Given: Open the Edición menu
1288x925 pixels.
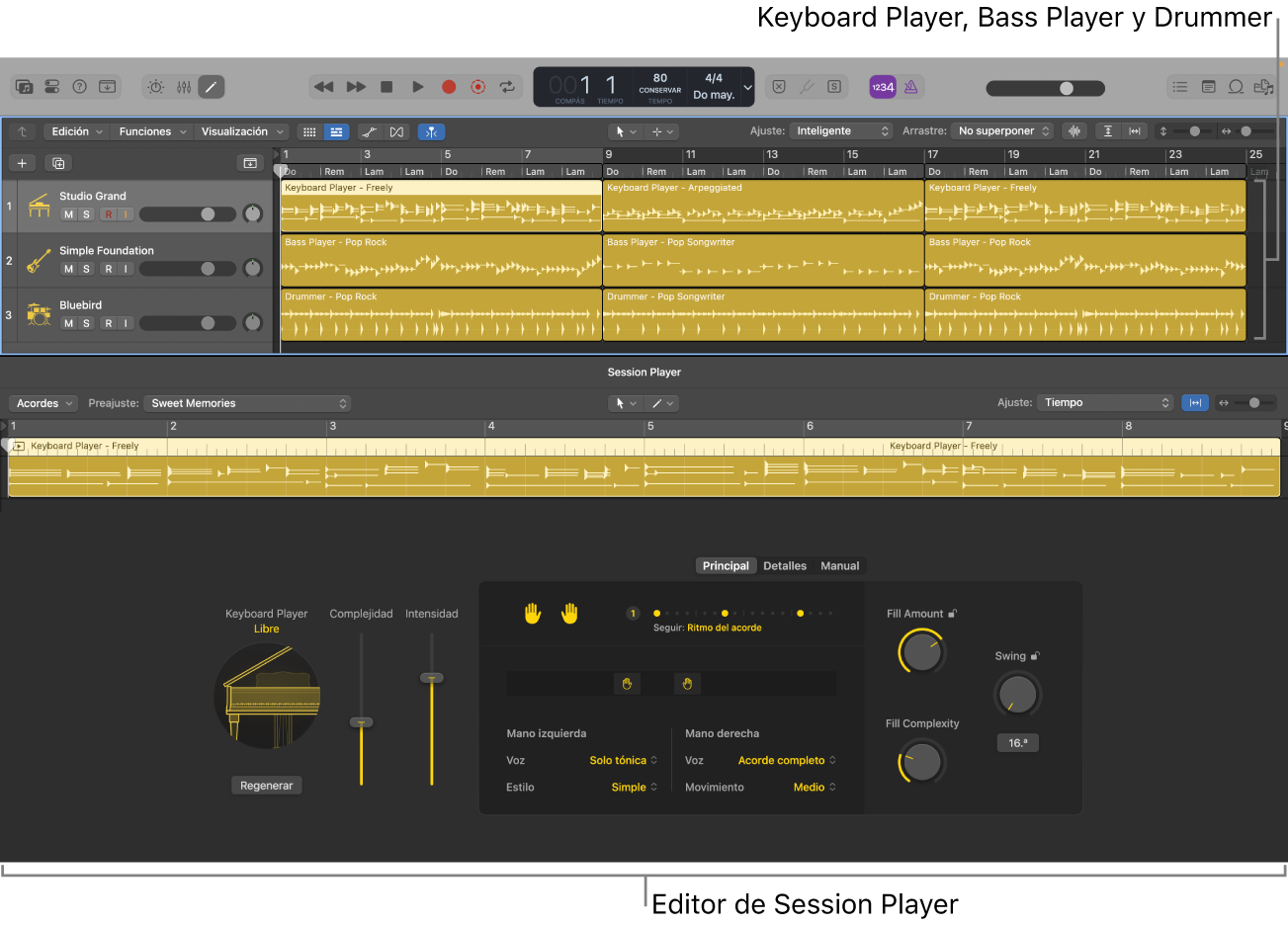Looking at the screenshot, I should 77,131.
